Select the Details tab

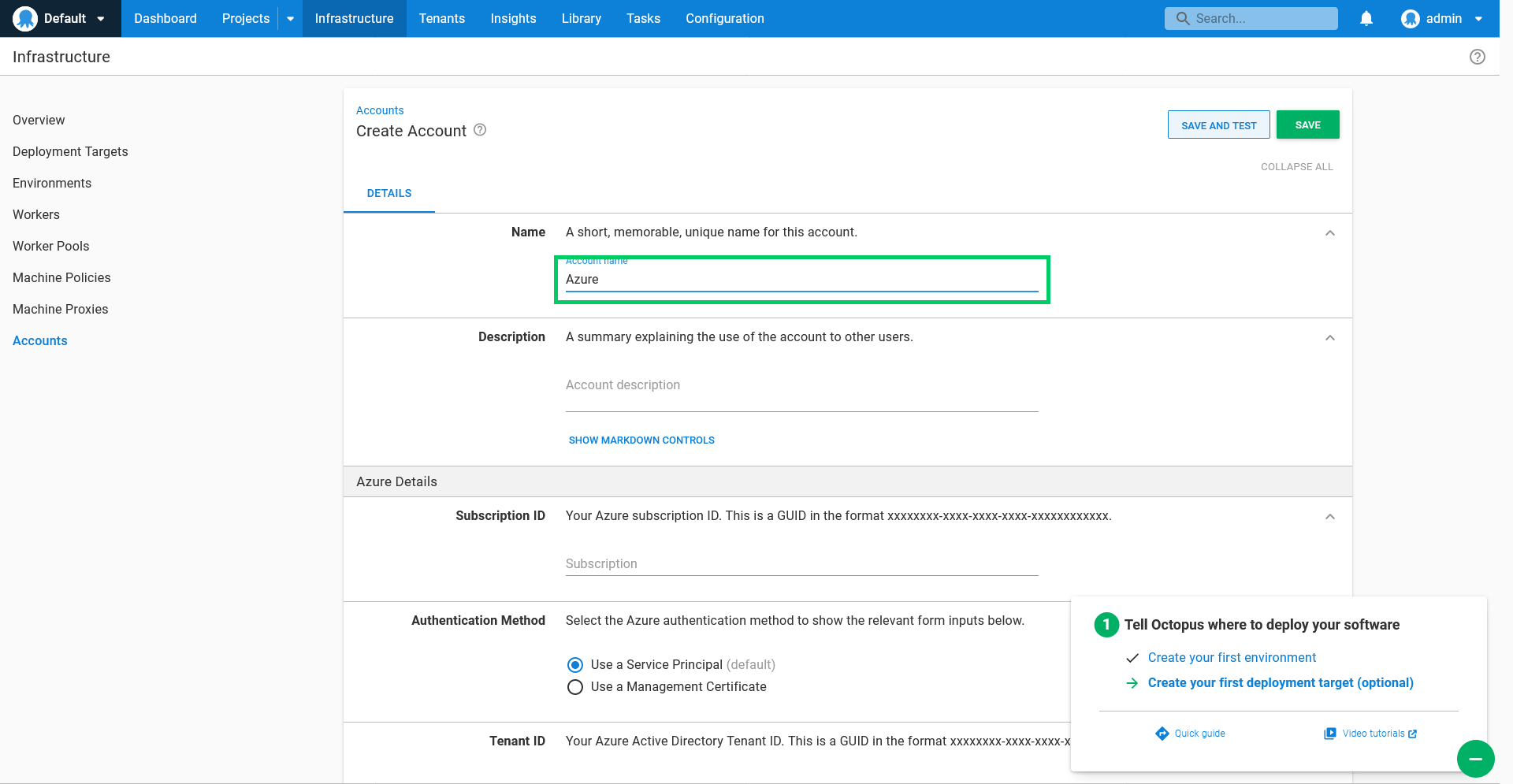(x=389, y=193)
